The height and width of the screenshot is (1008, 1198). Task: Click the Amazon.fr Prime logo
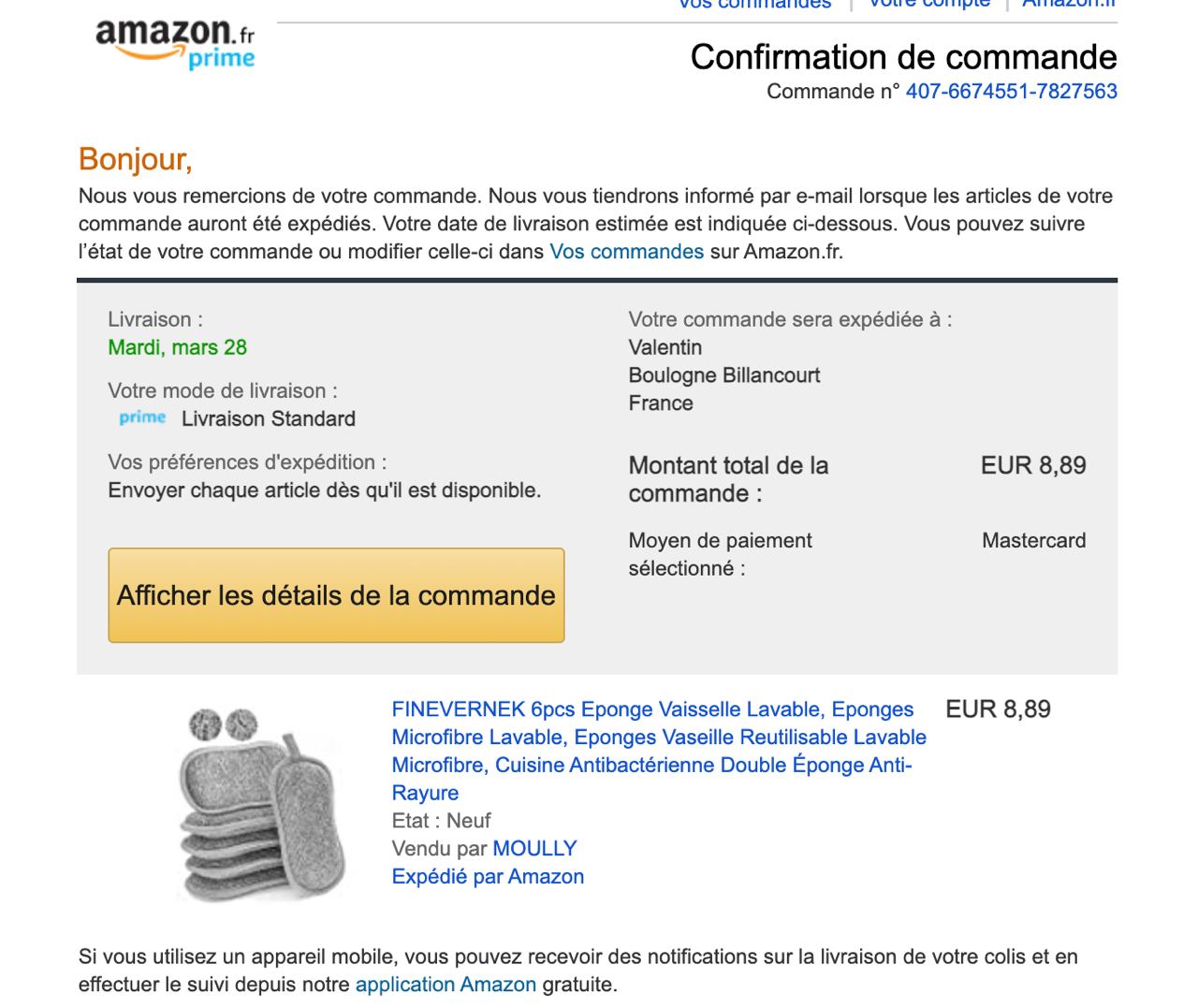click(x=175, y=43)
